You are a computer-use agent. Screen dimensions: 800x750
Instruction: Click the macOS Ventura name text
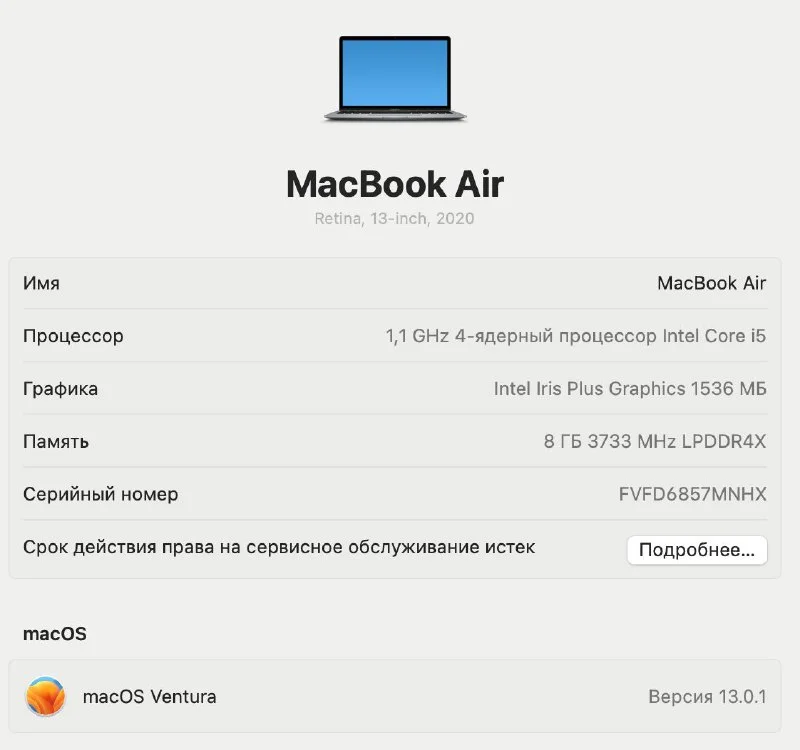[149, 696]
